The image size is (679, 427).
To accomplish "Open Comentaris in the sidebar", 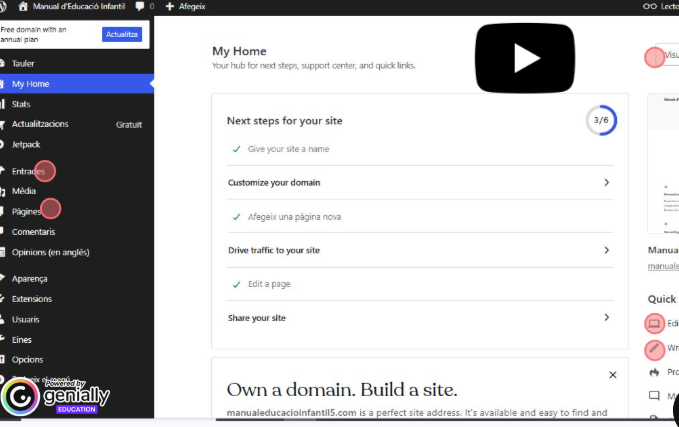I will (x=33, y=232).
